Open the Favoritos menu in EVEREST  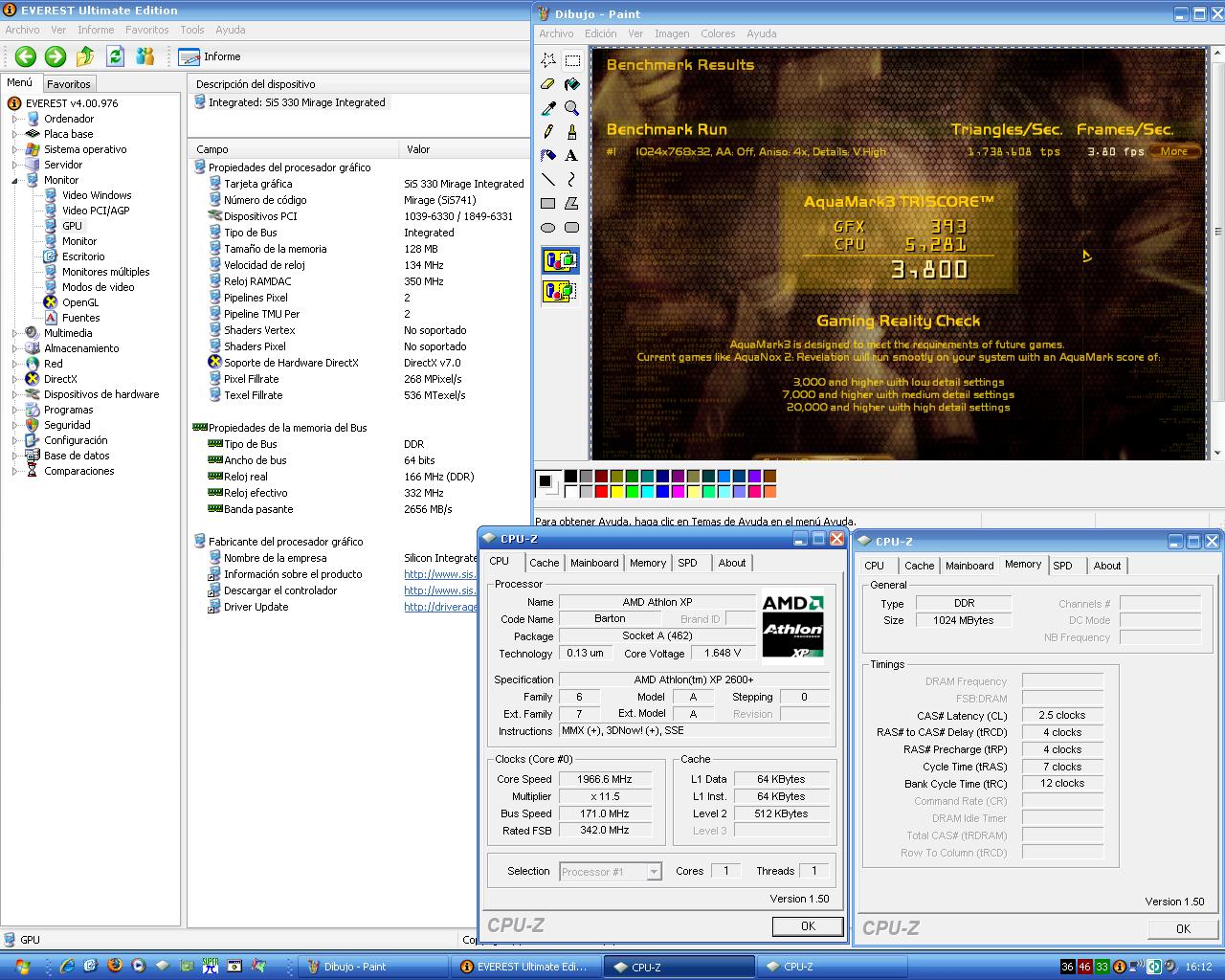click(146, 30)
